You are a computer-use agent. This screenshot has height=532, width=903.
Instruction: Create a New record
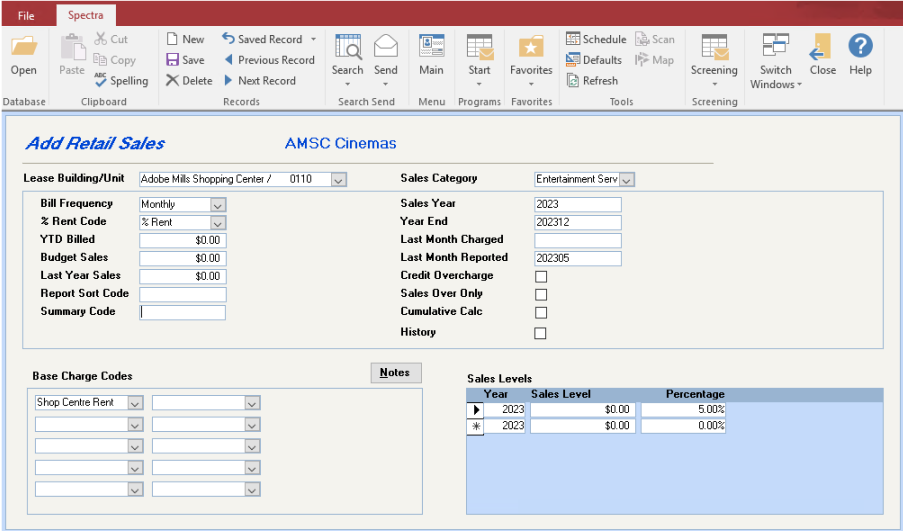point(185,39)
